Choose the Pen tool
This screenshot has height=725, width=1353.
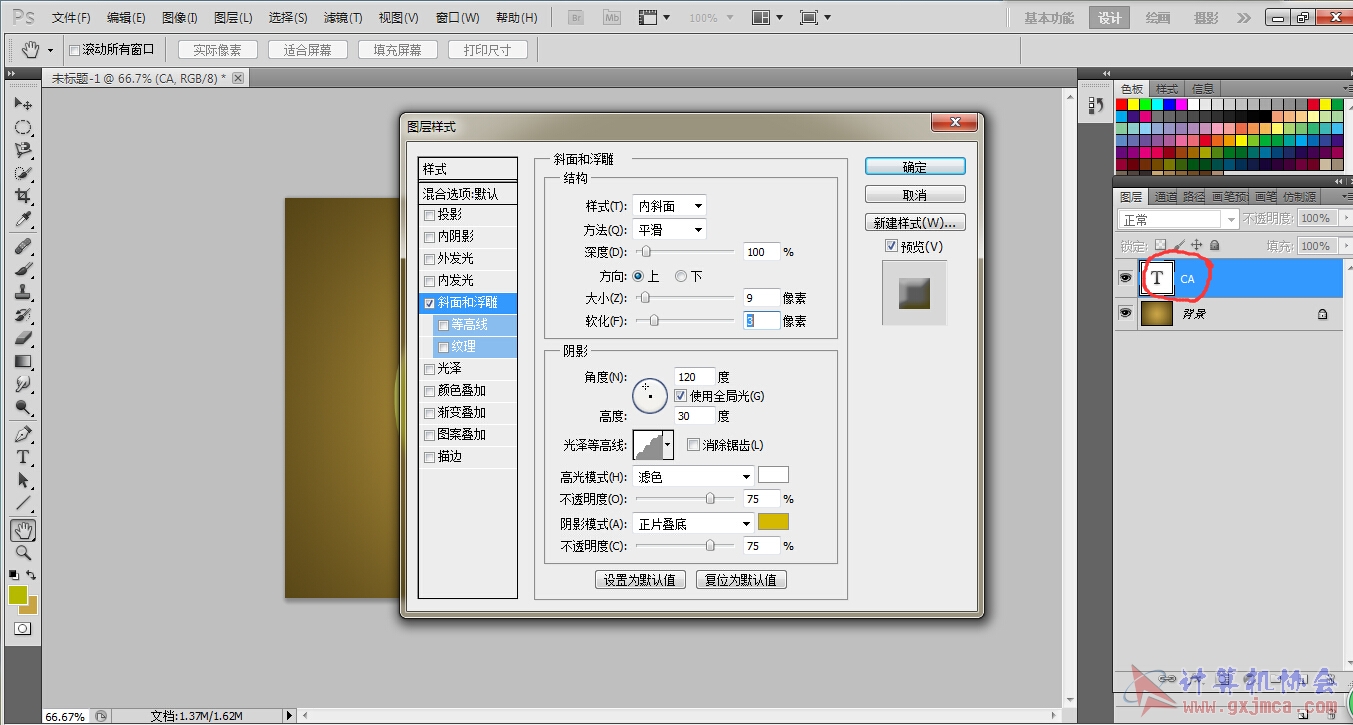point(23,434)
